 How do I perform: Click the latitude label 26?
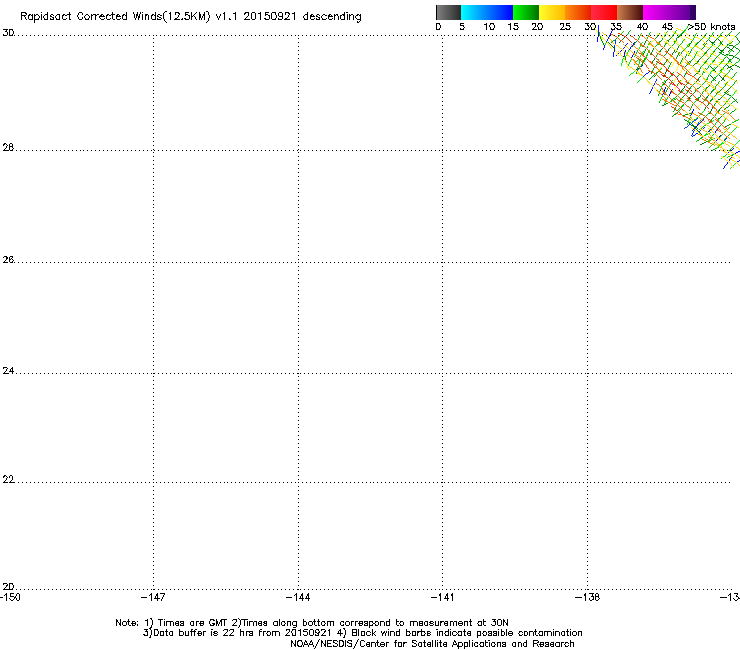click(x=8, y=259)
